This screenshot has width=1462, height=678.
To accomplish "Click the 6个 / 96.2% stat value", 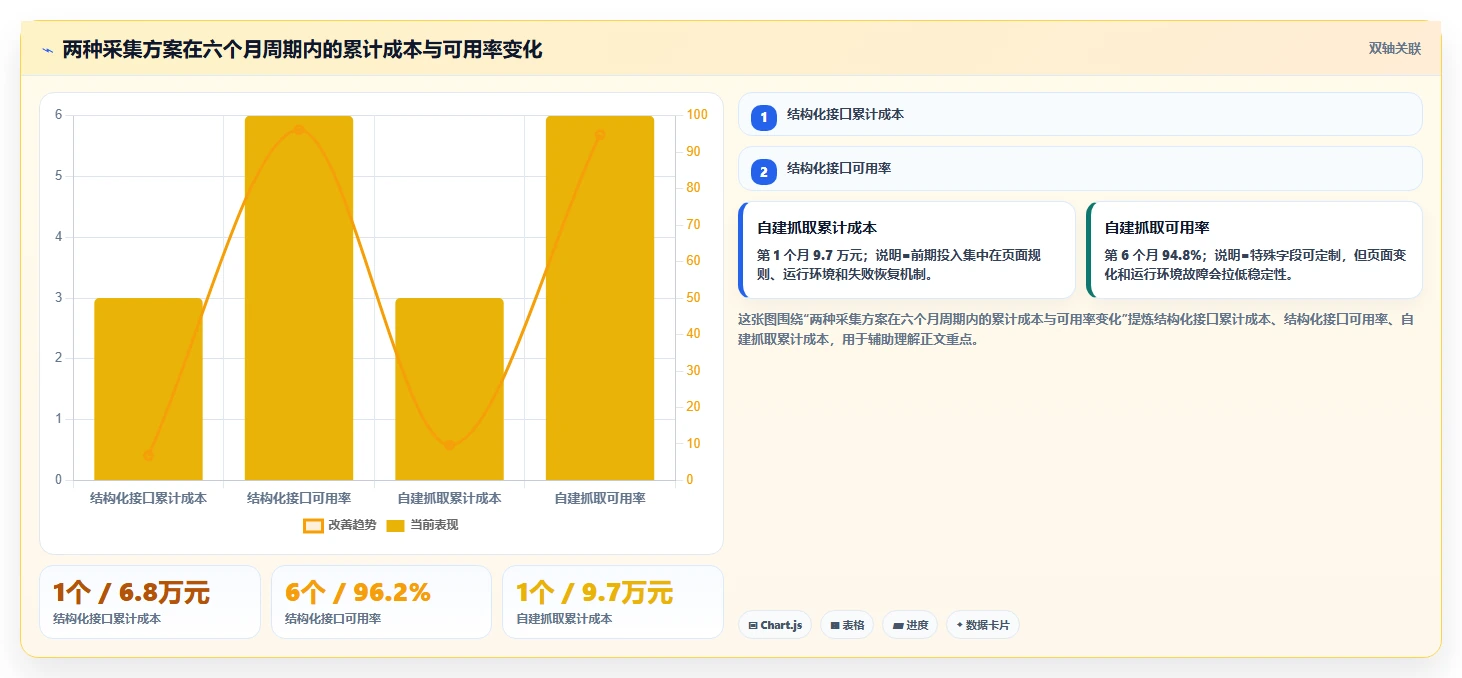I will pos(358,593).
